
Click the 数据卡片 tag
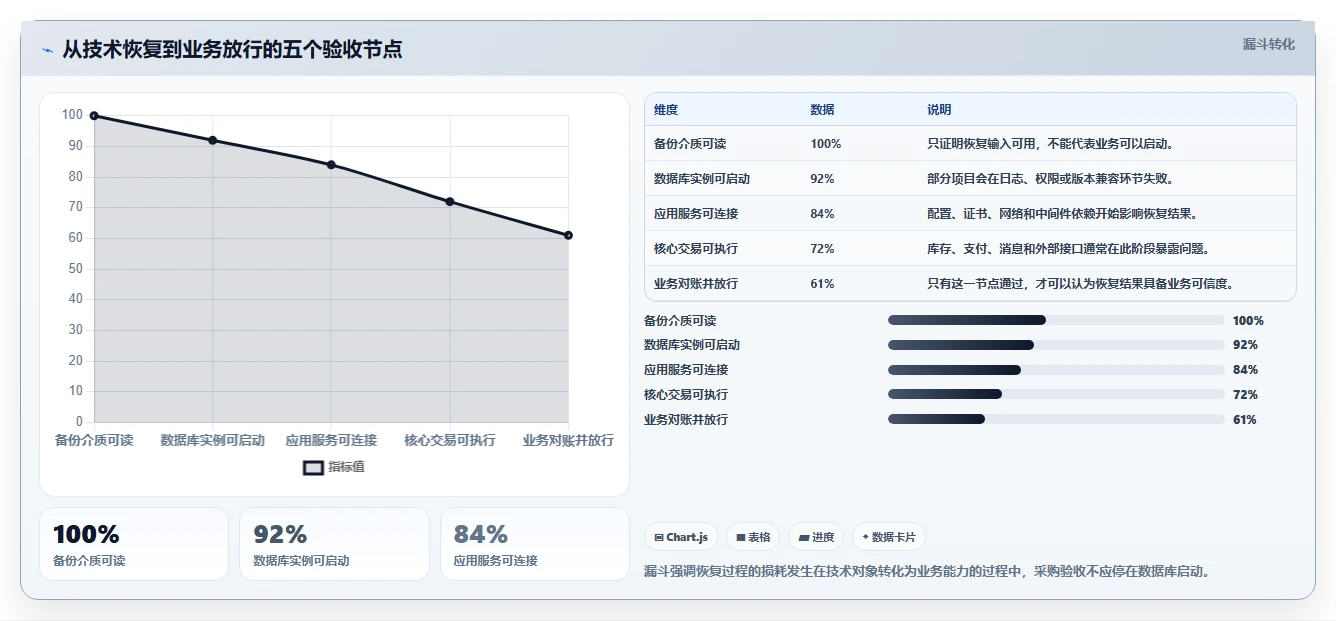(x=889, y=537)
